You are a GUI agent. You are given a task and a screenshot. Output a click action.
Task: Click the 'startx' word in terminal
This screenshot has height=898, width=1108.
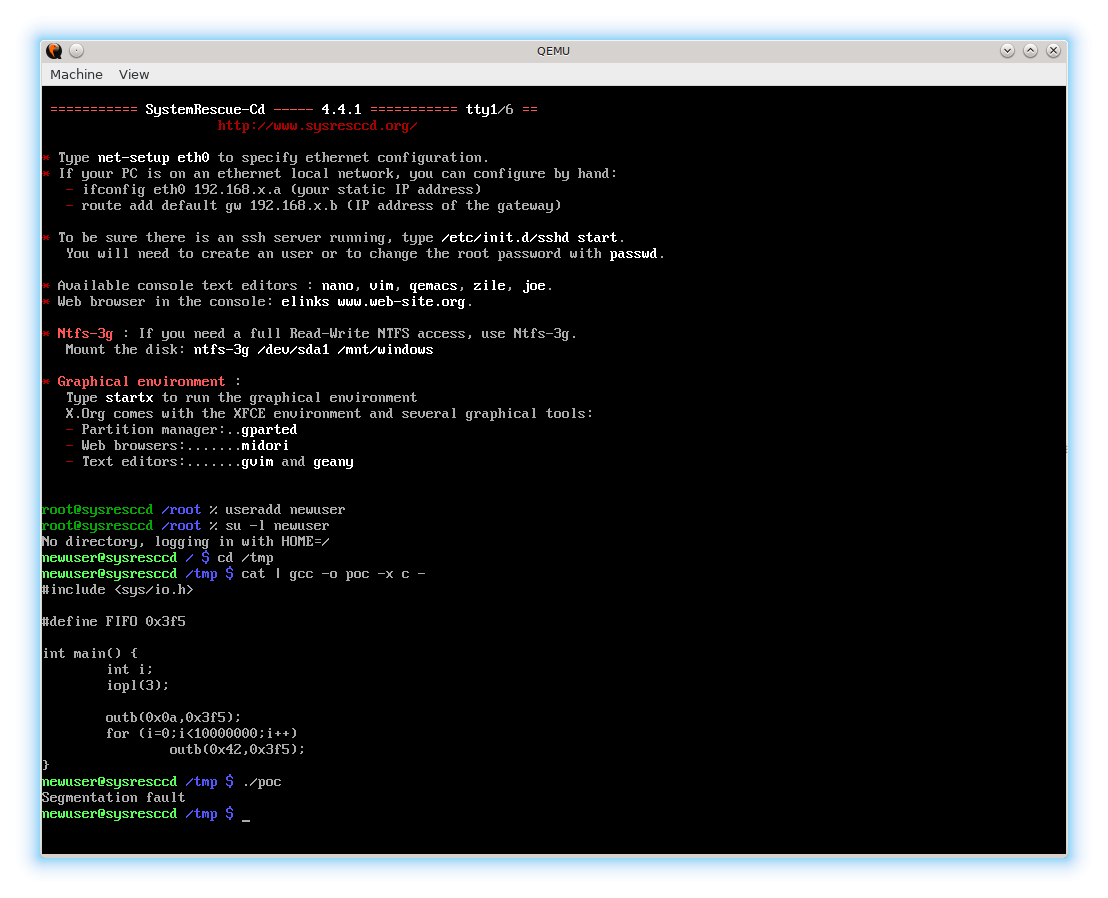coord(129,398)
